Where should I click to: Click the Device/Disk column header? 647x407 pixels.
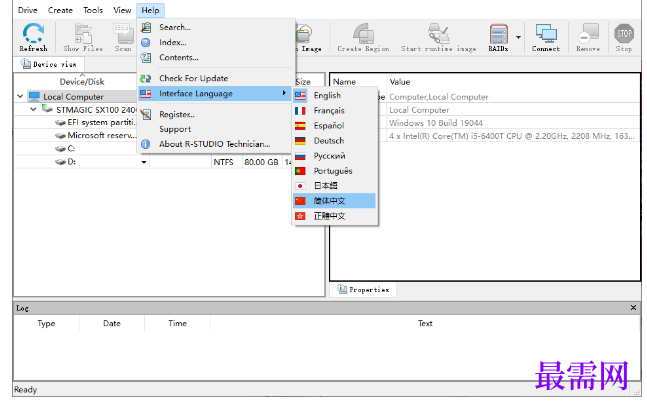[82, 82]
